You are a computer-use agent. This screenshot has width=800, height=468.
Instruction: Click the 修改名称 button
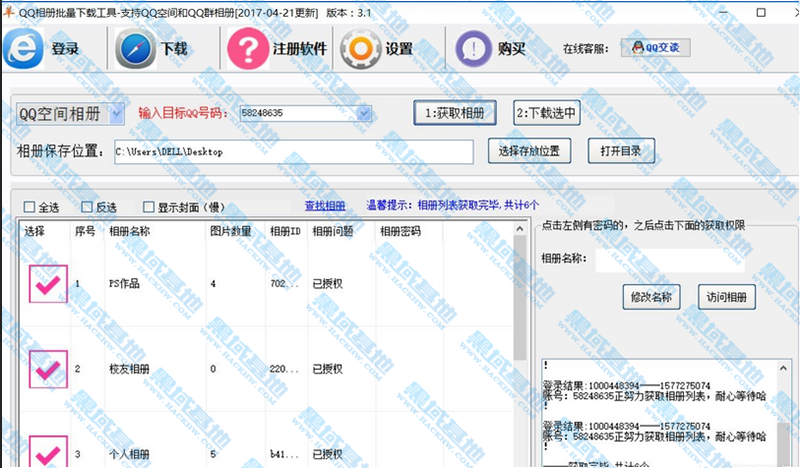[652, 297]
